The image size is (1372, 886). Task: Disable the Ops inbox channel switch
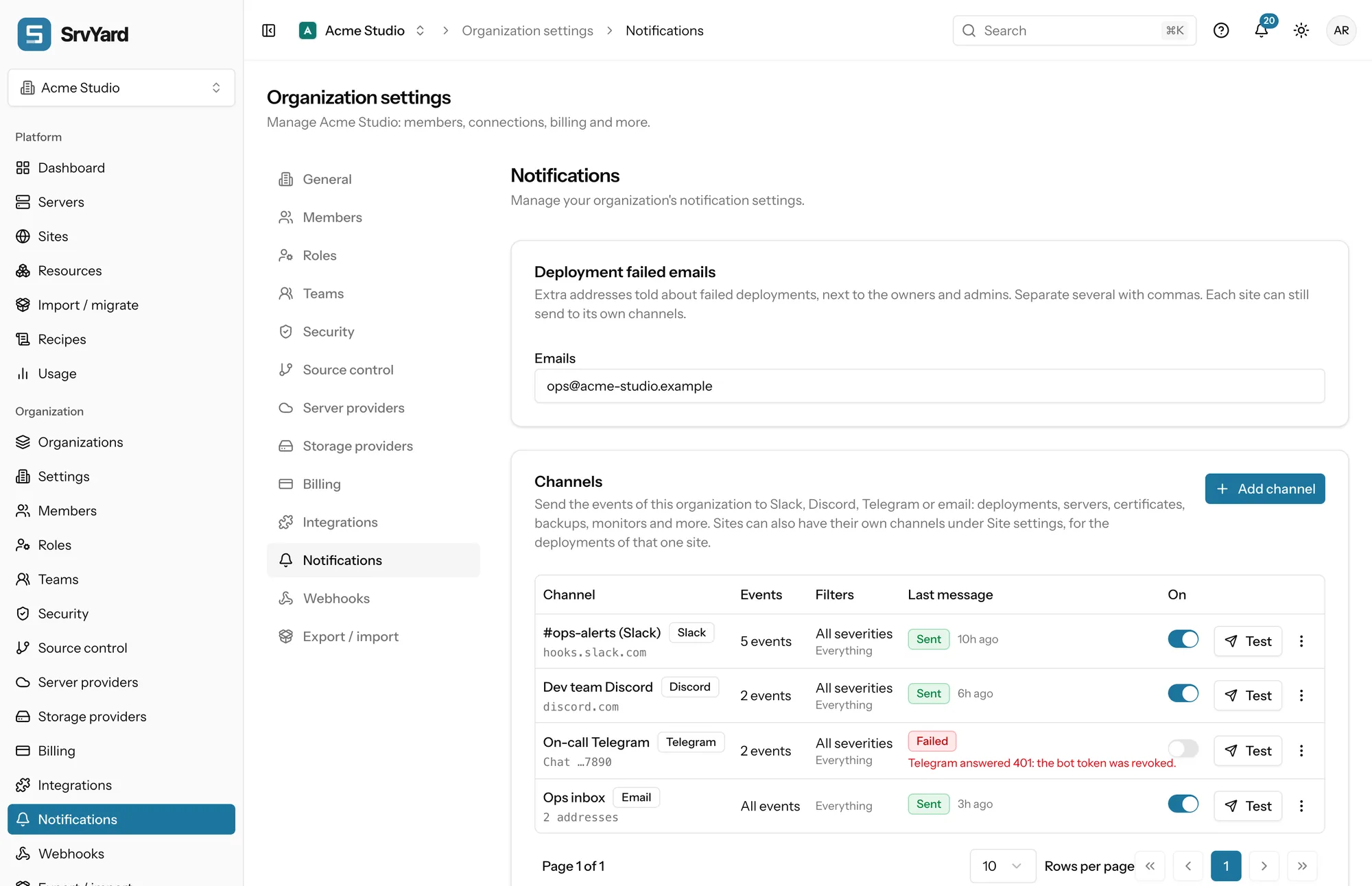1183,804
